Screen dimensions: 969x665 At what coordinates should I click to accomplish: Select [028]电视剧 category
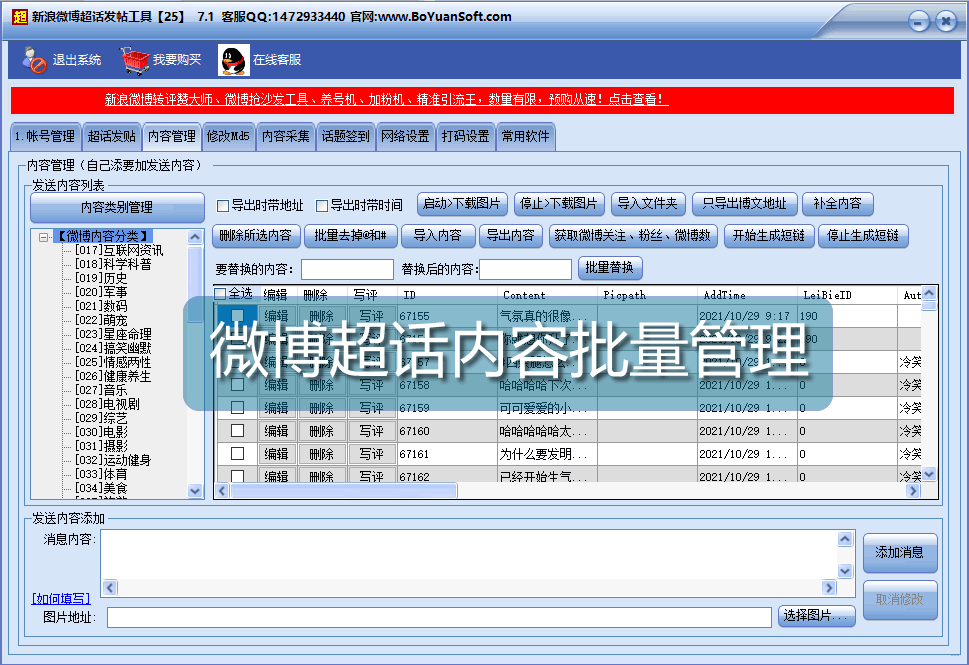click(108, 404)
